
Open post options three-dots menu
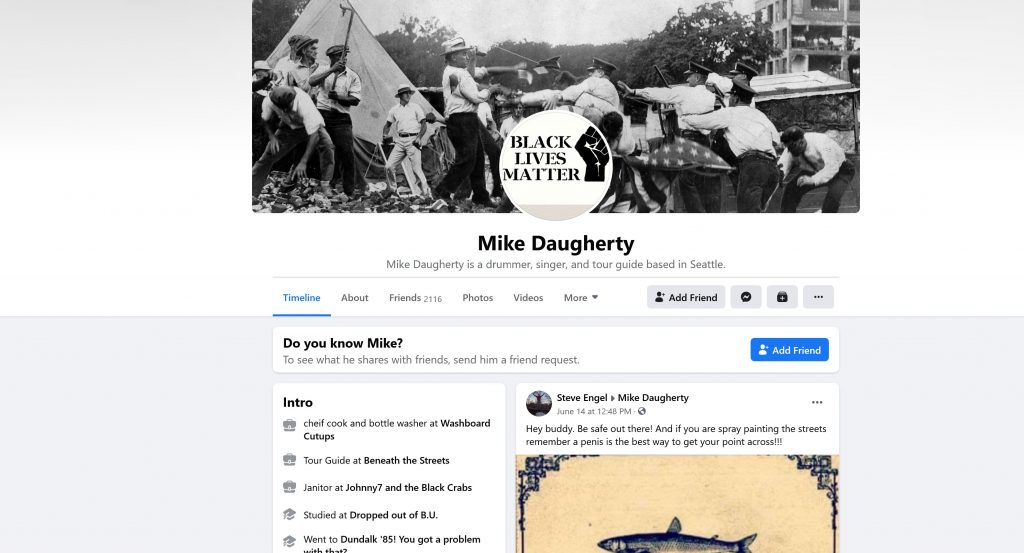[817, 402]
